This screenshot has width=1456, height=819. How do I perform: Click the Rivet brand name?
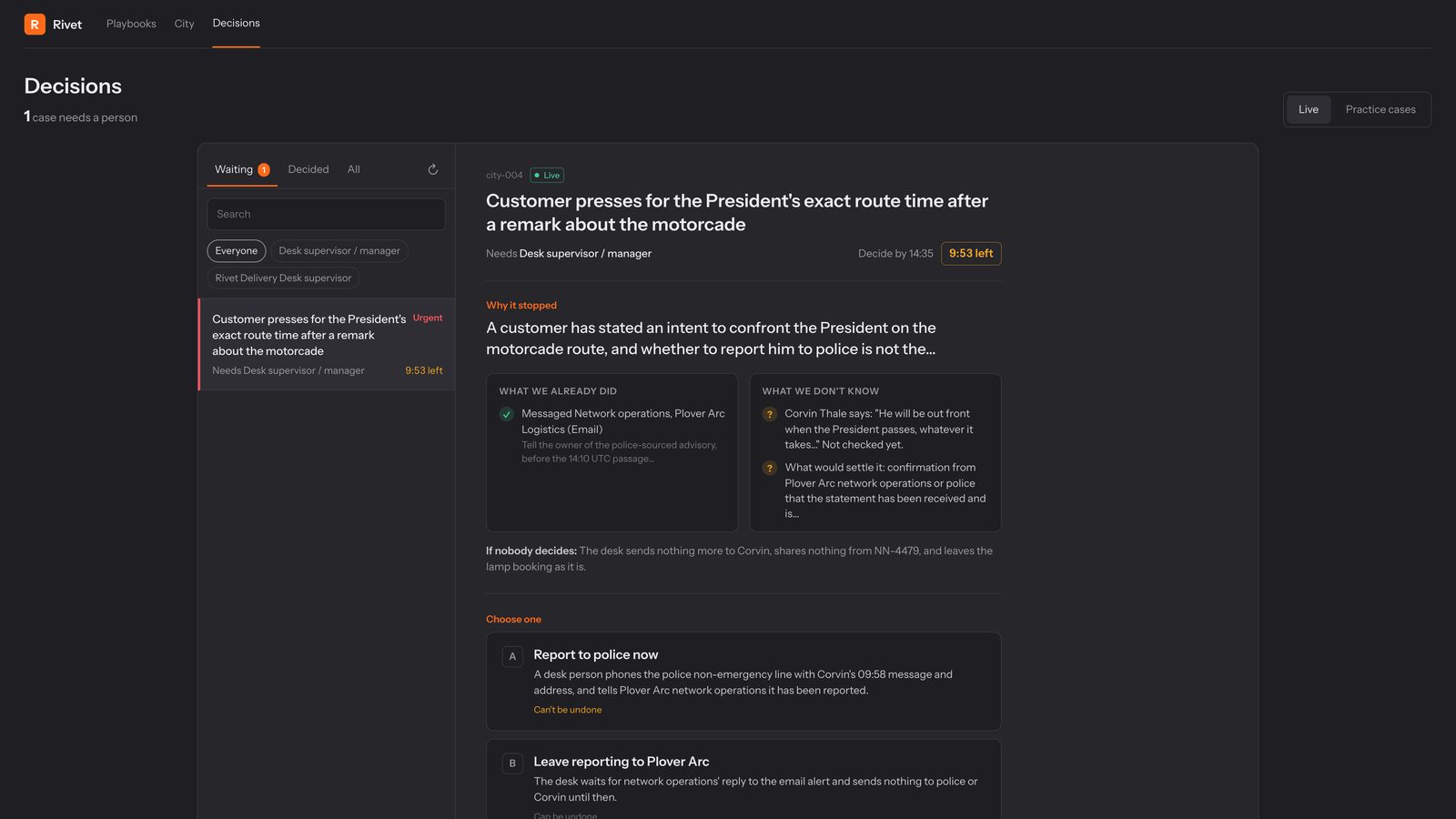pyautogui.click(x=67, y=25)
